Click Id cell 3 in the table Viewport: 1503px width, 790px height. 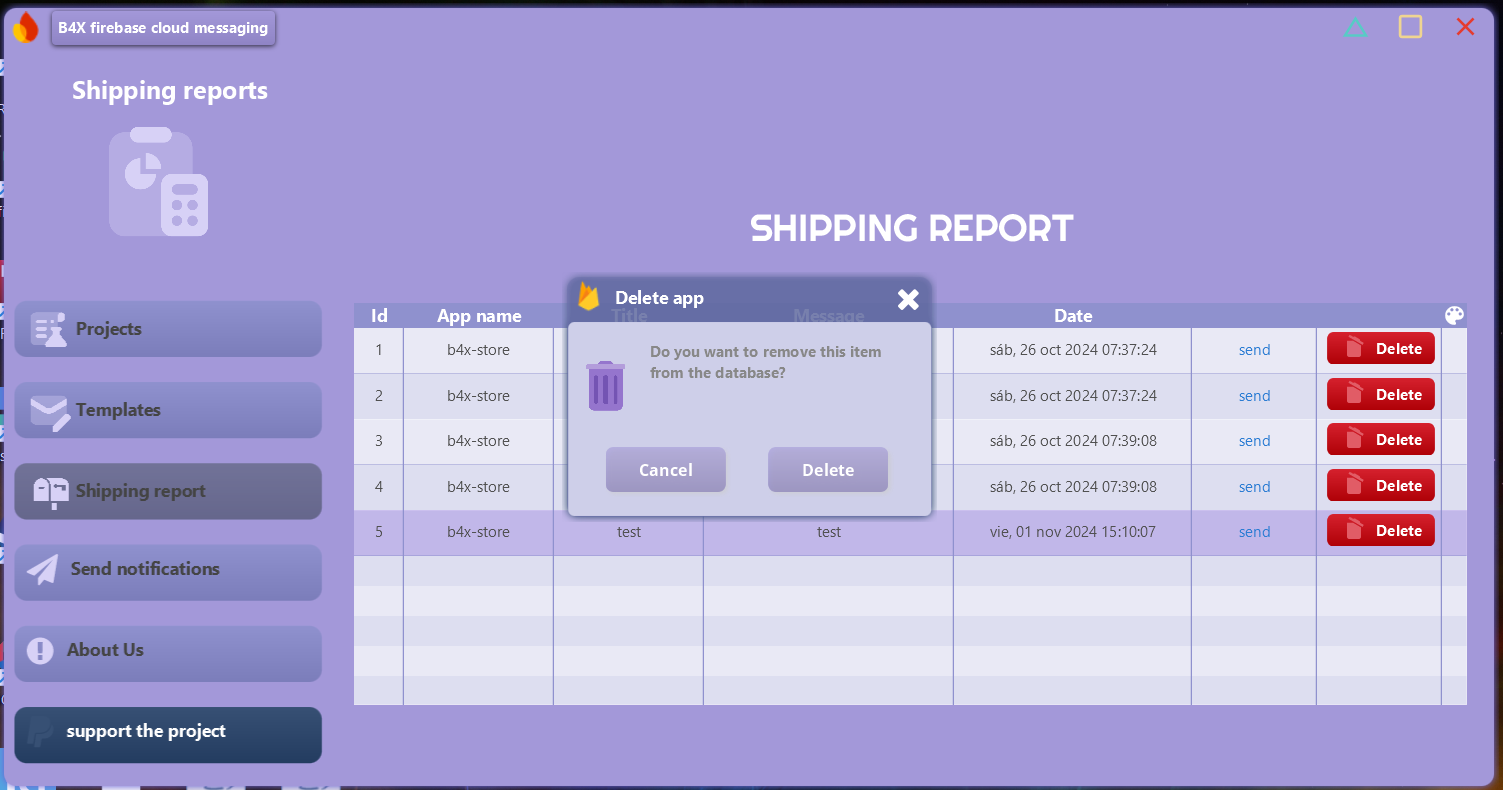click(379, 441)
